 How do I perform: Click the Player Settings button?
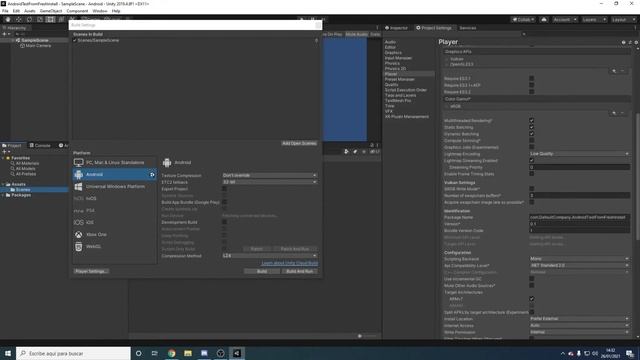(x=91, y=271)
